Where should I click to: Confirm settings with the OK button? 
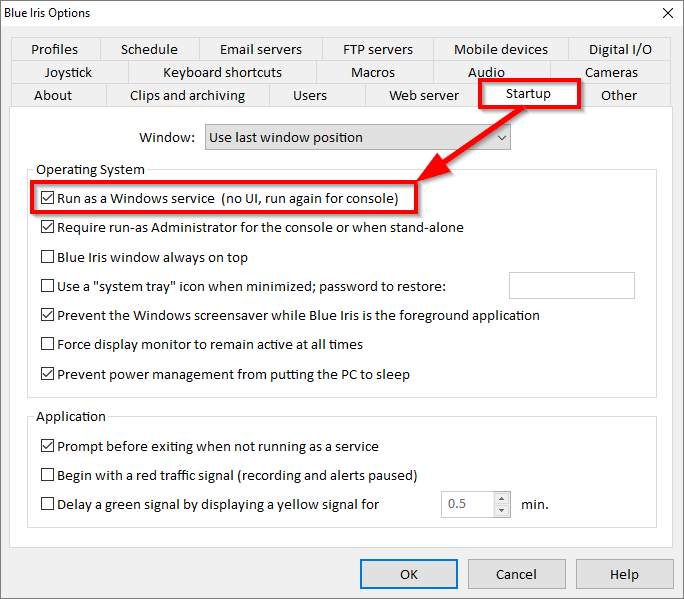409,574
